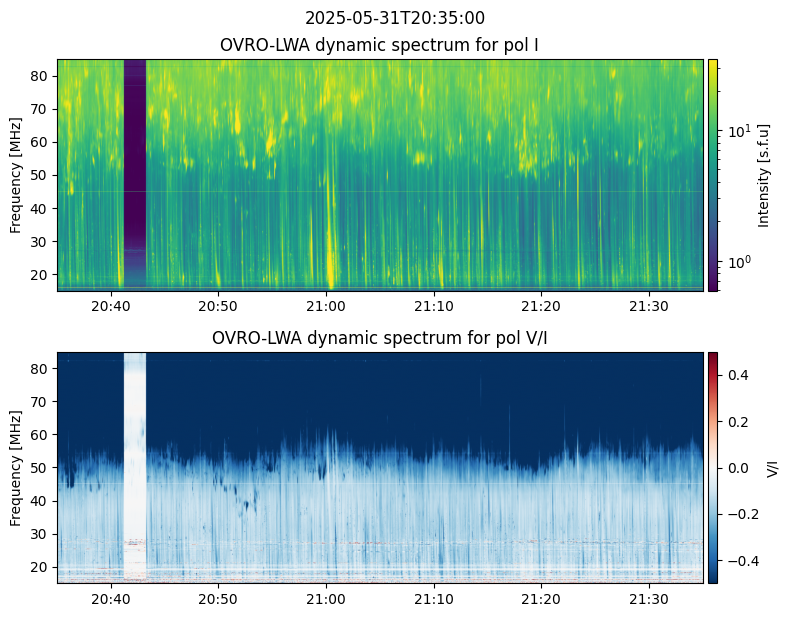Select the 21:00 time tick under the top plot

coord(325,306)
